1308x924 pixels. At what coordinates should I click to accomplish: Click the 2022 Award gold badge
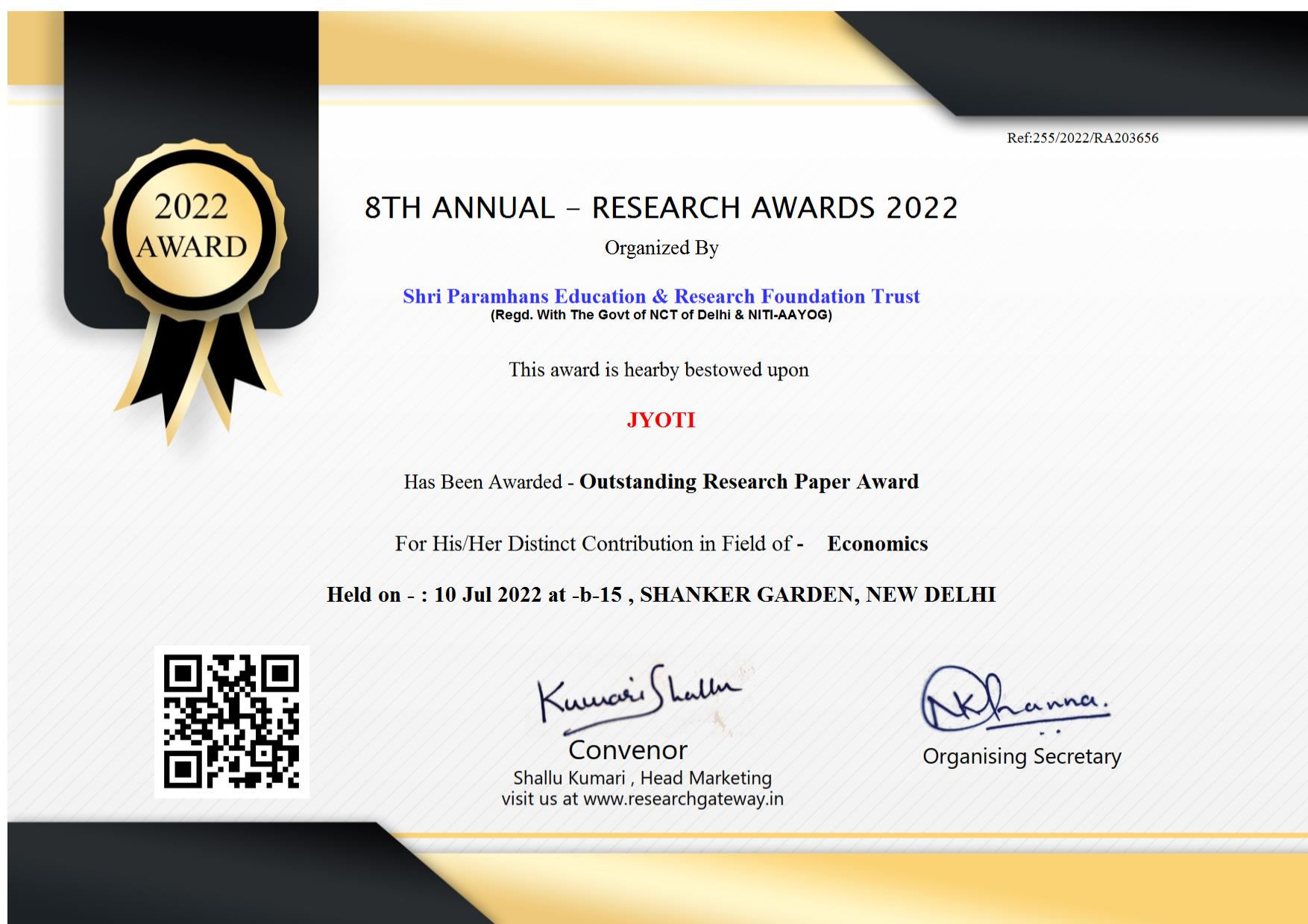[192, 227]
